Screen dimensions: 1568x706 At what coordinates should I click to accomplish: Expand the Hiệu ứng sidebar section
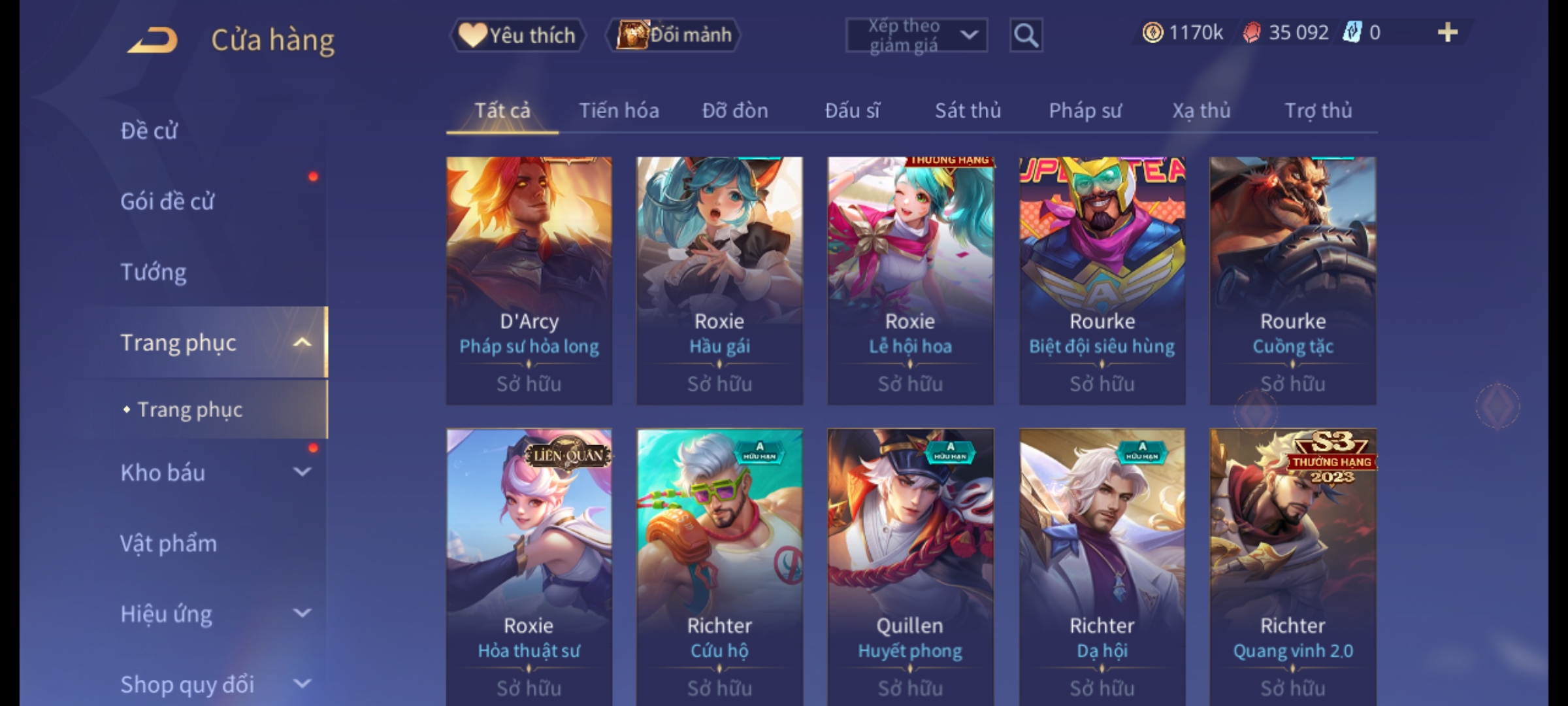(x=302, y=613)
